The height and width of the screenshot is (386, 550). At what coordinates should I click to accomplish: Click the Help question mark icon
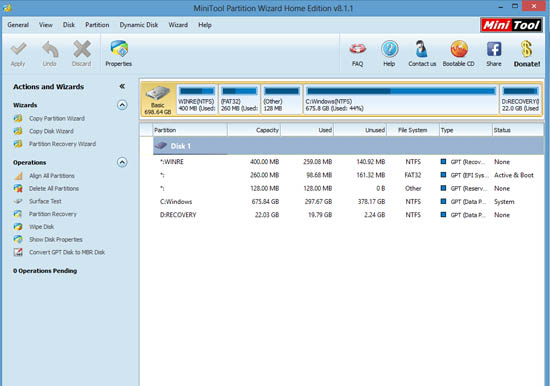[390, 49]
